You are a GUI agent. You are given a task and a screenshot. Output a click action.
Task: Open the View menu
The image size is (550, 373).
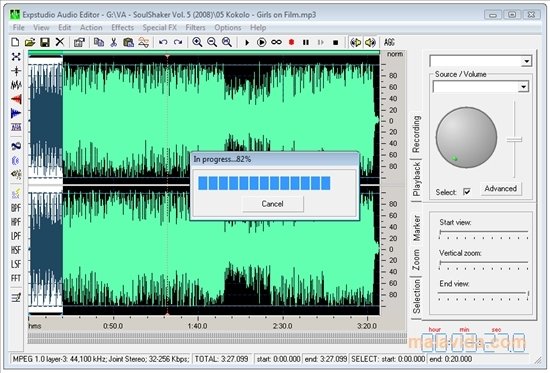click(41, 27)
